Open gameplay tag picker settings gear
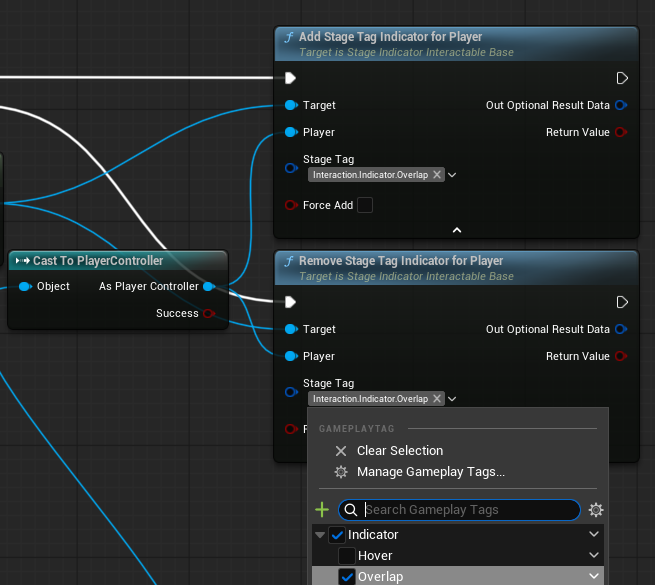655x585 pixels. tap(596, 510)
